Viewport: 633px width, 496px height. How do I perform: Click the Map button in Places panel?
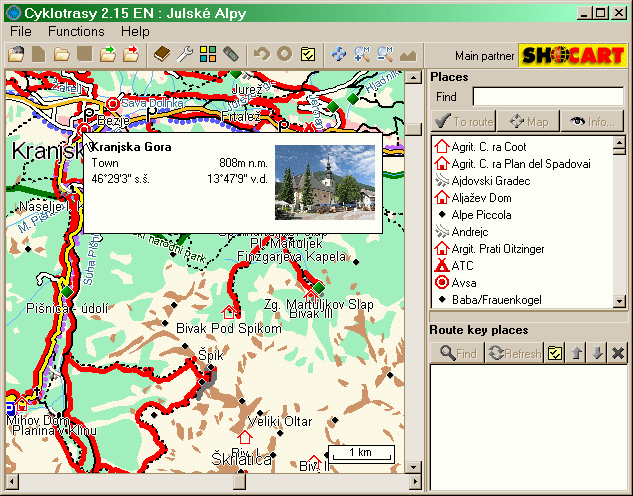(x=529, y=122)
